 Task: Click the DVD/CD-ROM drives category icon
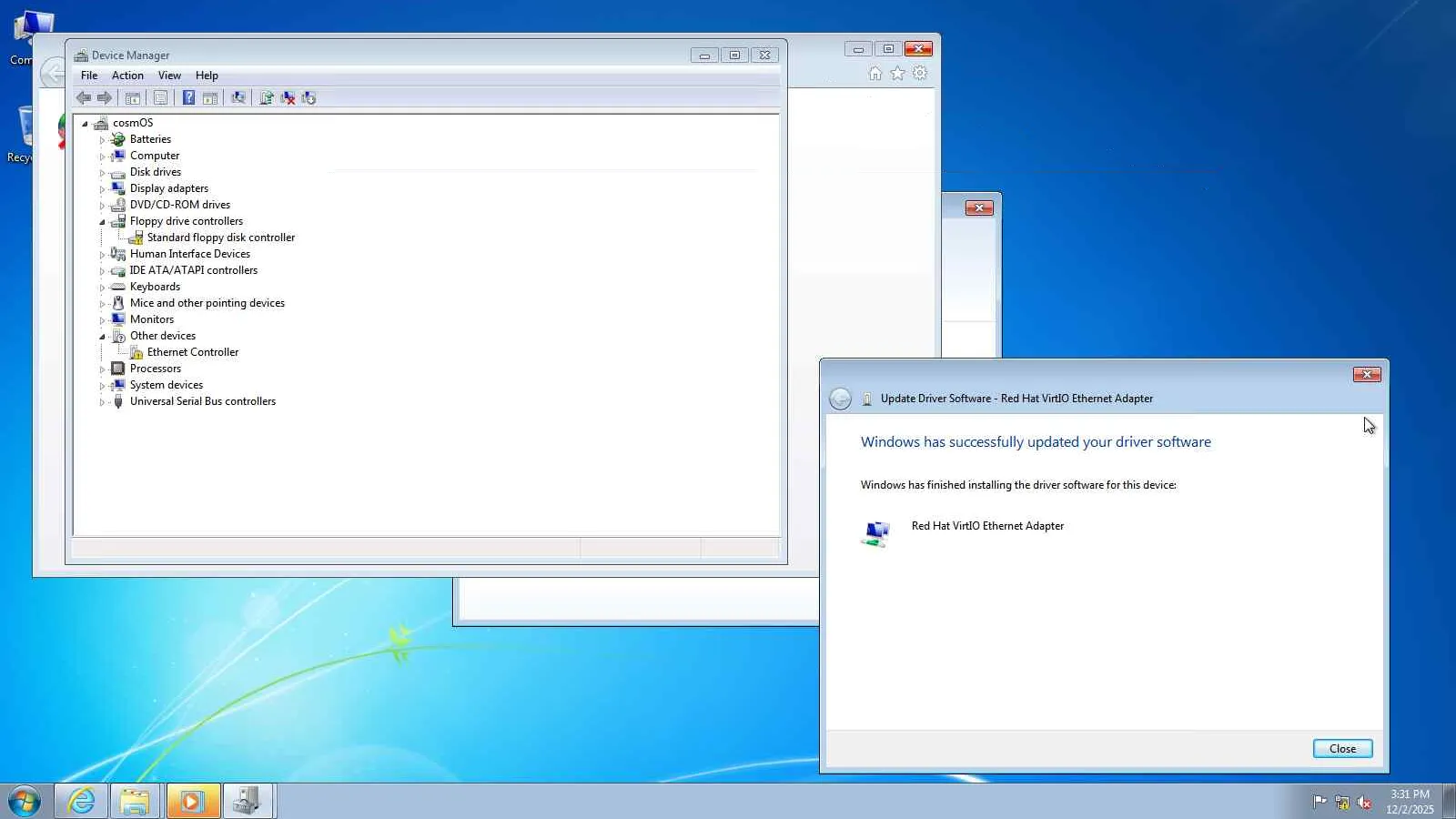(117, 205)
